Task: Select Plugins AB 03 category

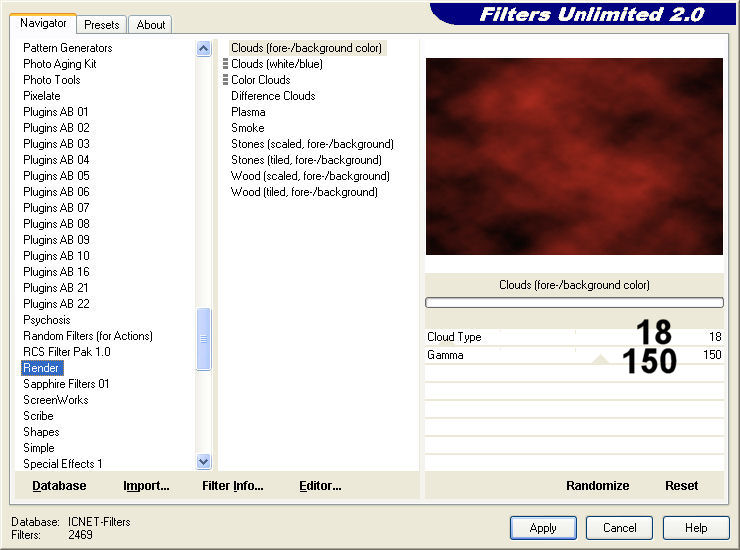Action: (56, 144)
